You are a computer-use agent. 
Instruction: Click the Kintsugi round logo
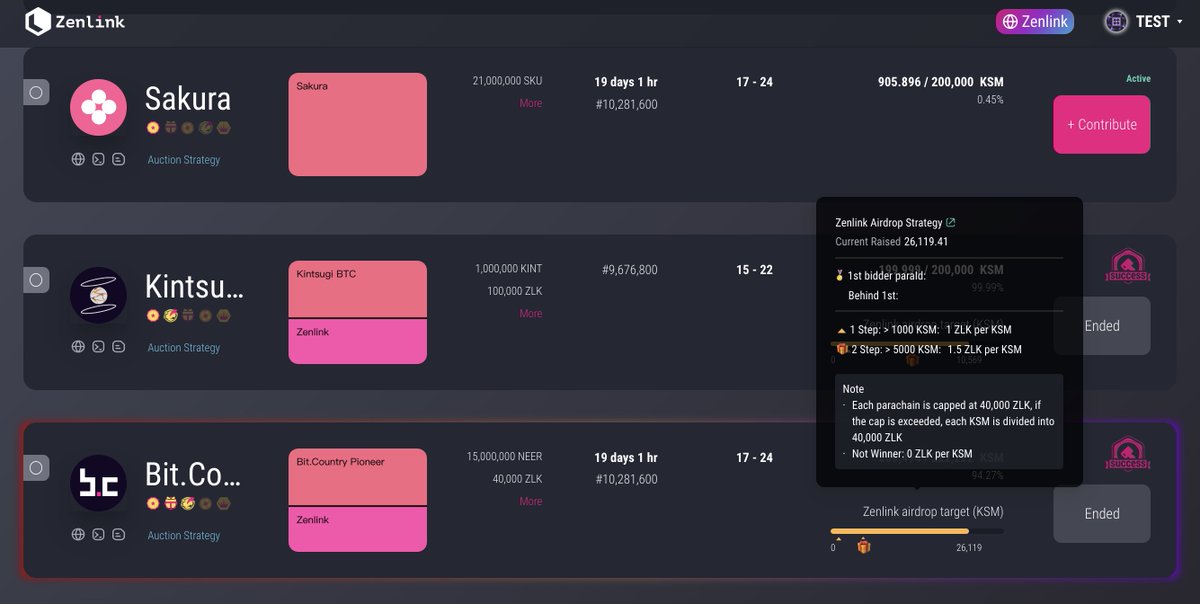pos(98,295)
